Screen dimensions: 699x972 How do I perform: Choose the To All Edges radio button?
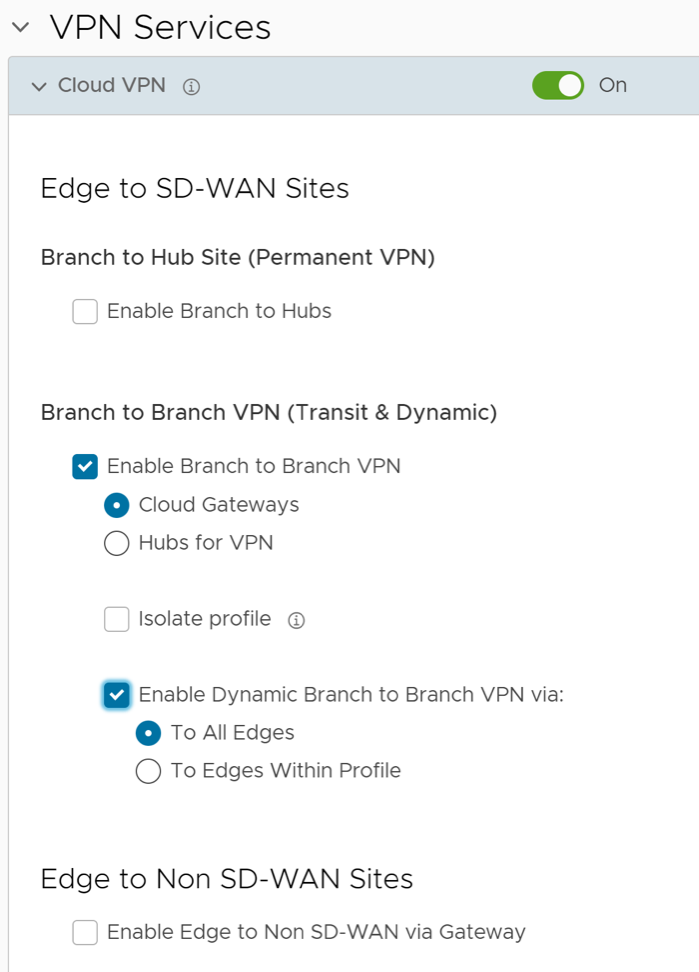click(149, 734)
